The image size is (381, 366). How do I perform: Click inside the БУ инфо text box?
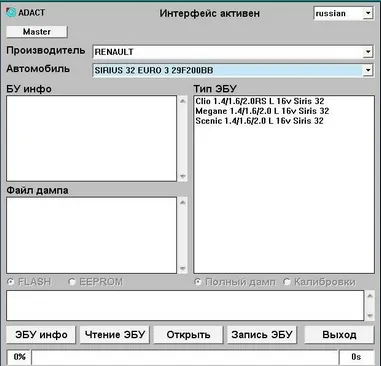(91, 138)
